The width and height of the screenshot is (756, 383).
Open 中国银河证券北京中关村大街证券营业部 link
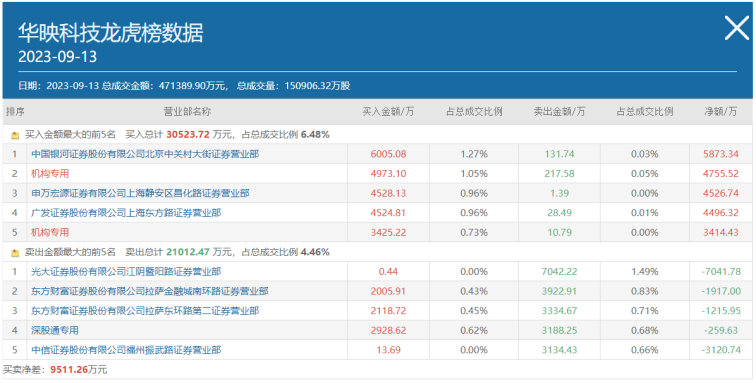[x=145, y=154]
